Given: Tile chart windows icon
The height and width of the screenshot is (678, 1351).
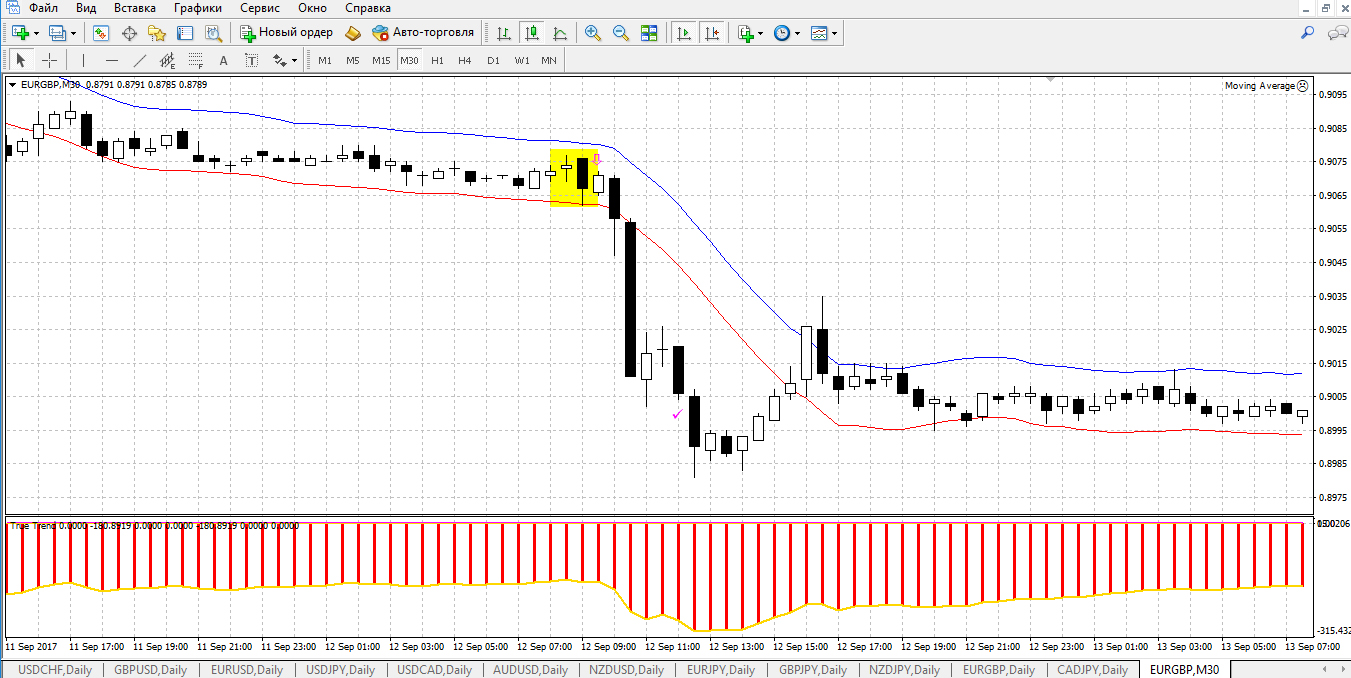Looking at the screenshot, I should (x=649, y=33).
